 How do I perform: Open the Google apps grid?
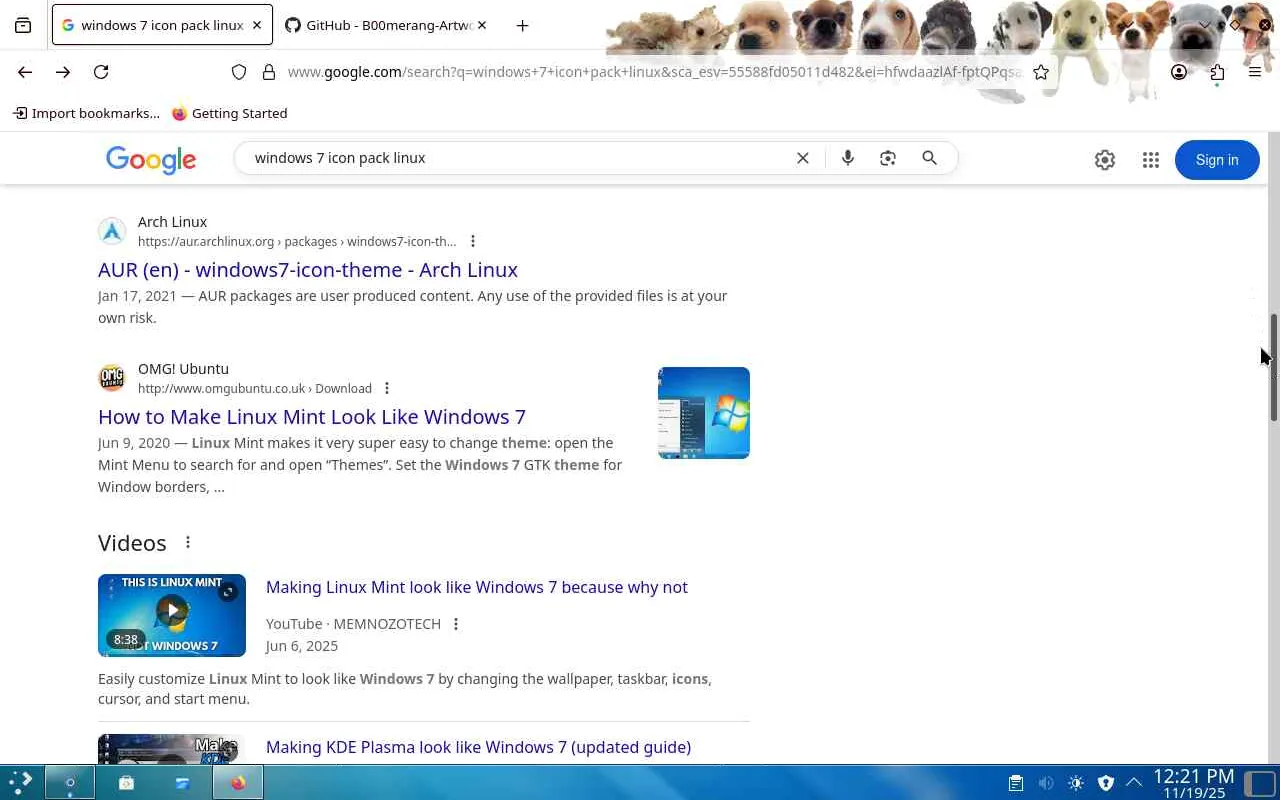1151,160
